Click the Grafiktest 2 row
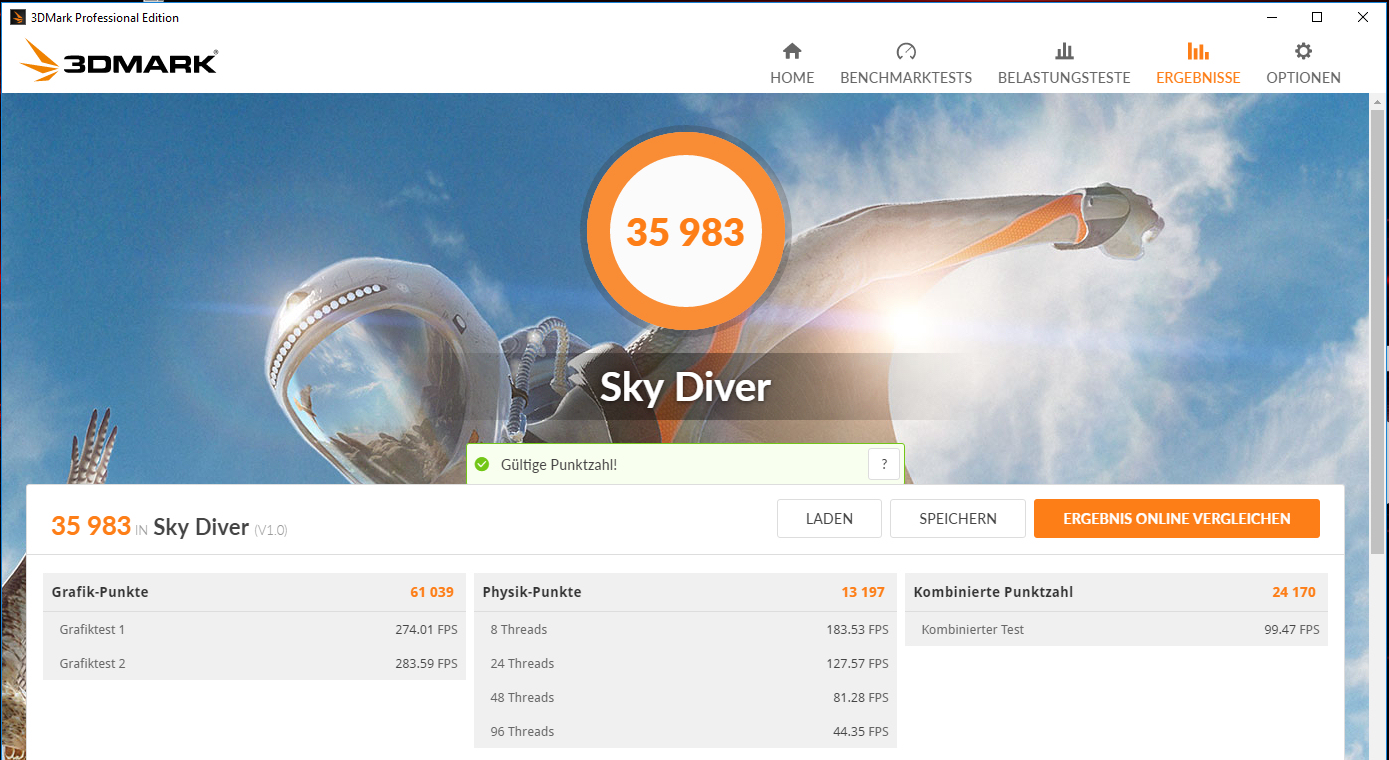Screen dimensions: 1389x760 [x=254, y=664]
